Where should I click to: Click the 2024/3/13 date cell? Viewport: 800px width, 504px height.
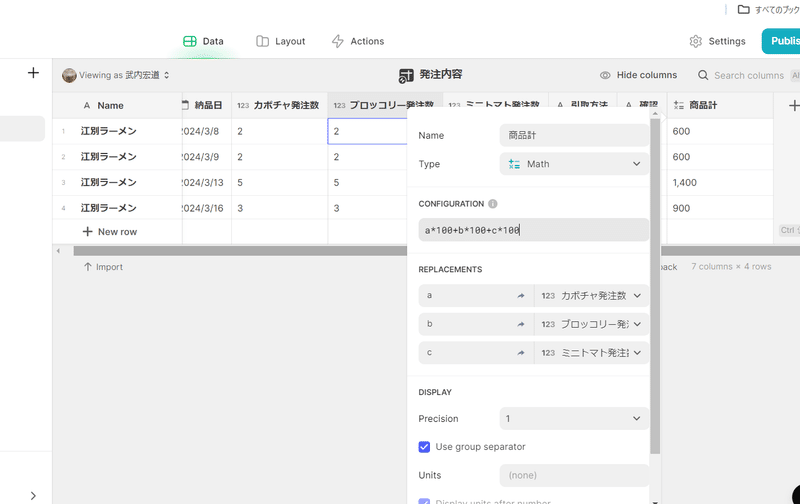tap(207, 183)
